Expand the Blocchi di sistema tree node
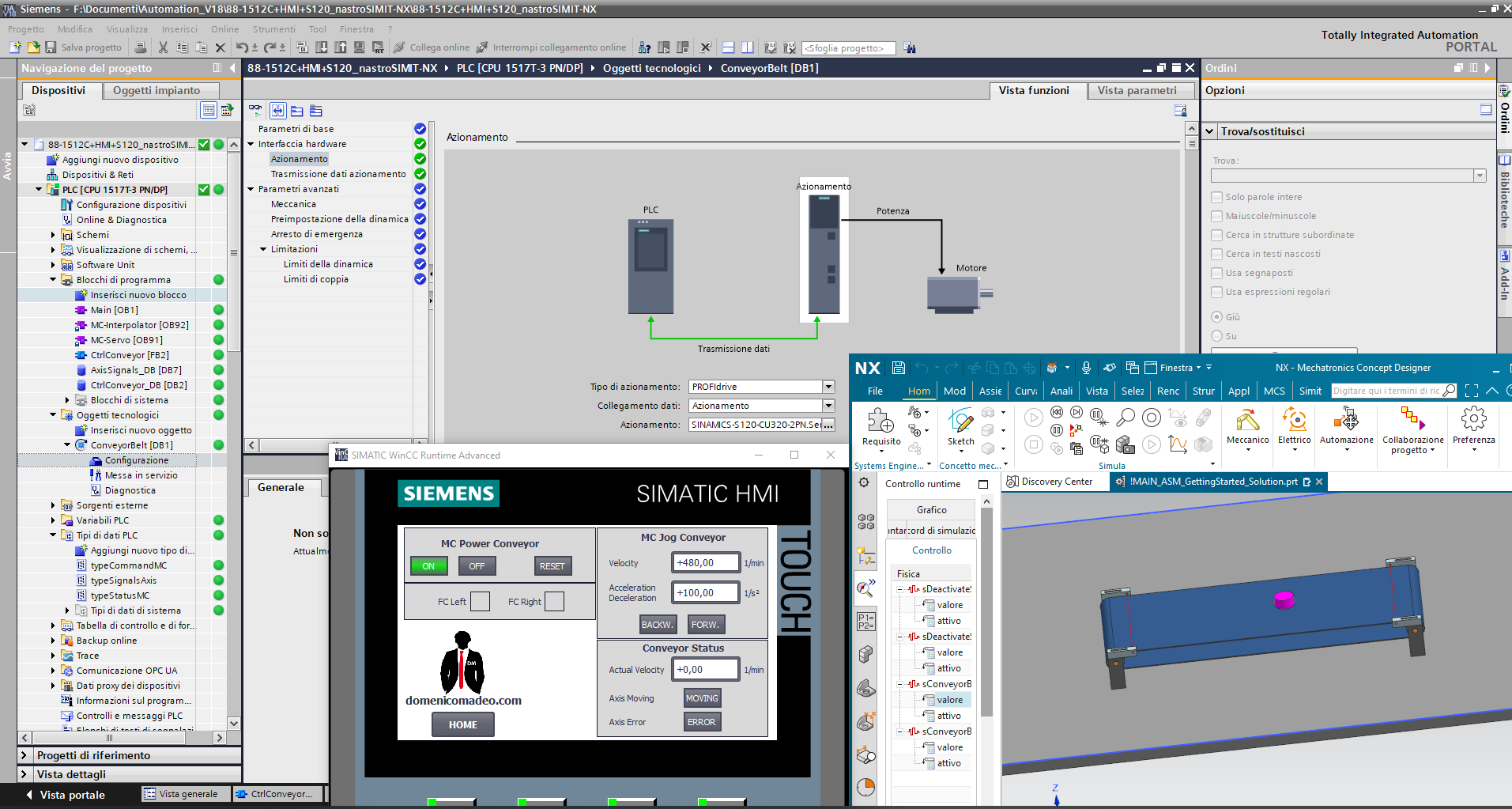 click(x=68, y=399)
